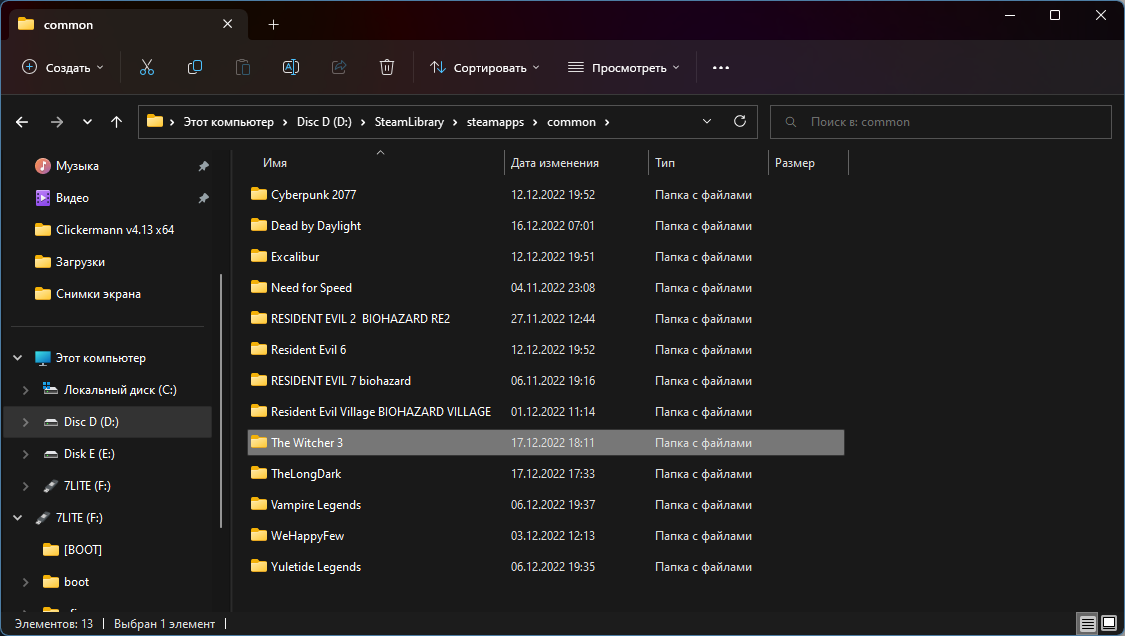Expand address bar history dropdown
Viewport: 1125px width, 636px height.
(x=707, y=121)
